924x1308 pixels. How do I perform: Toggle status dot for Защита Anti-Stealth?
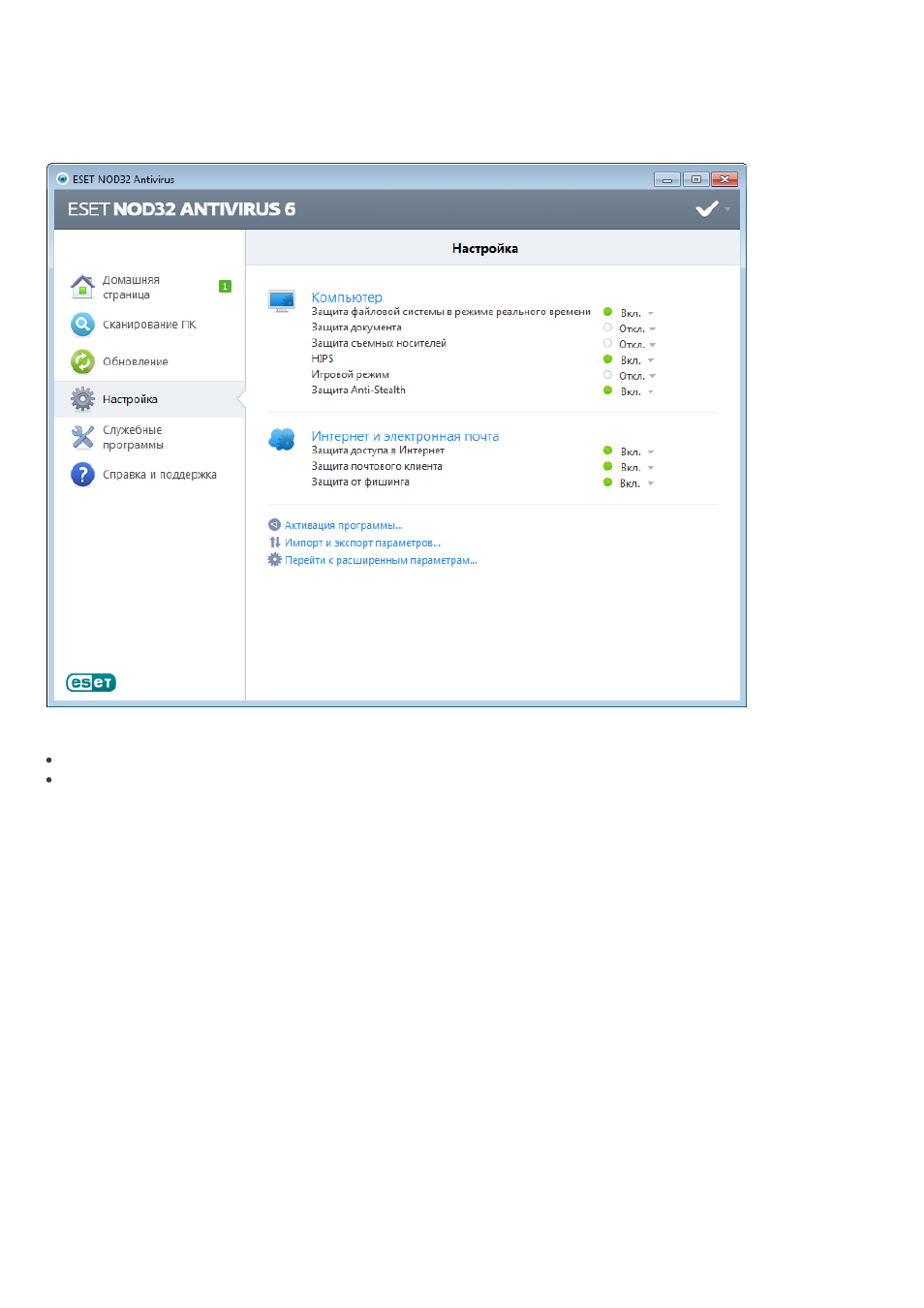point(607,390)
